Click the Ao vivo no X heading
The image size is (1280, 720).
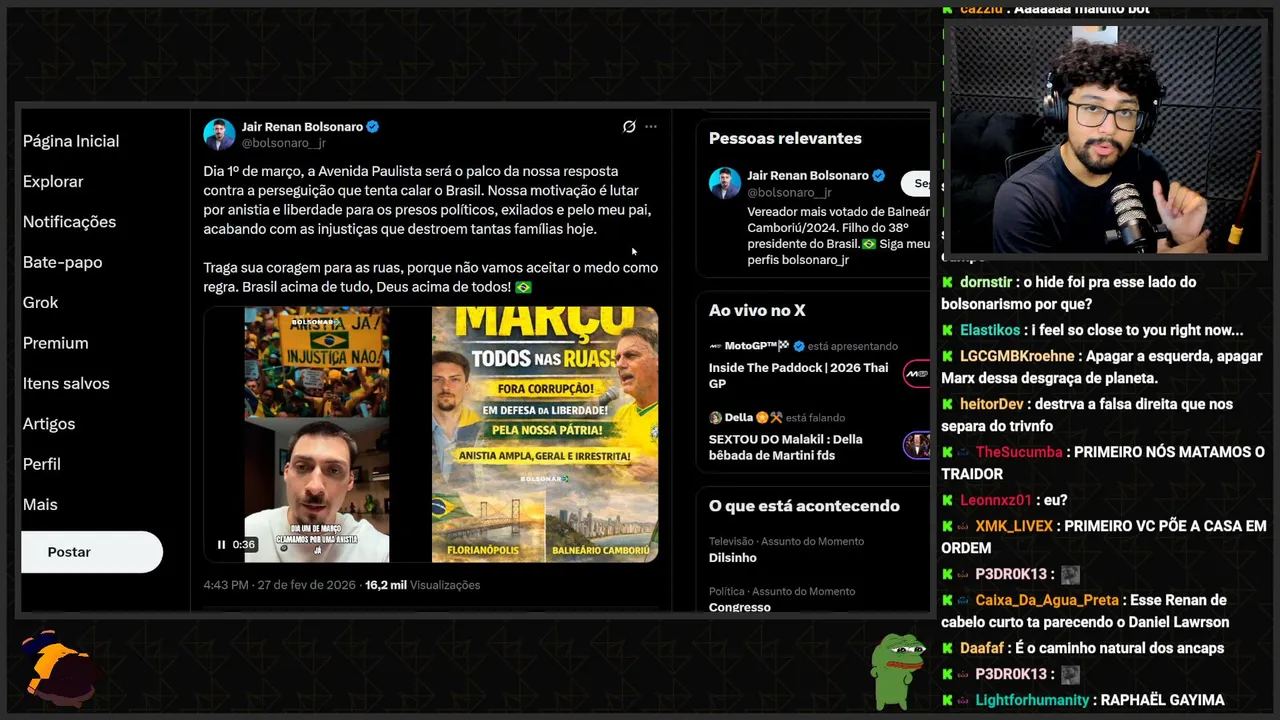pos(757,310)
